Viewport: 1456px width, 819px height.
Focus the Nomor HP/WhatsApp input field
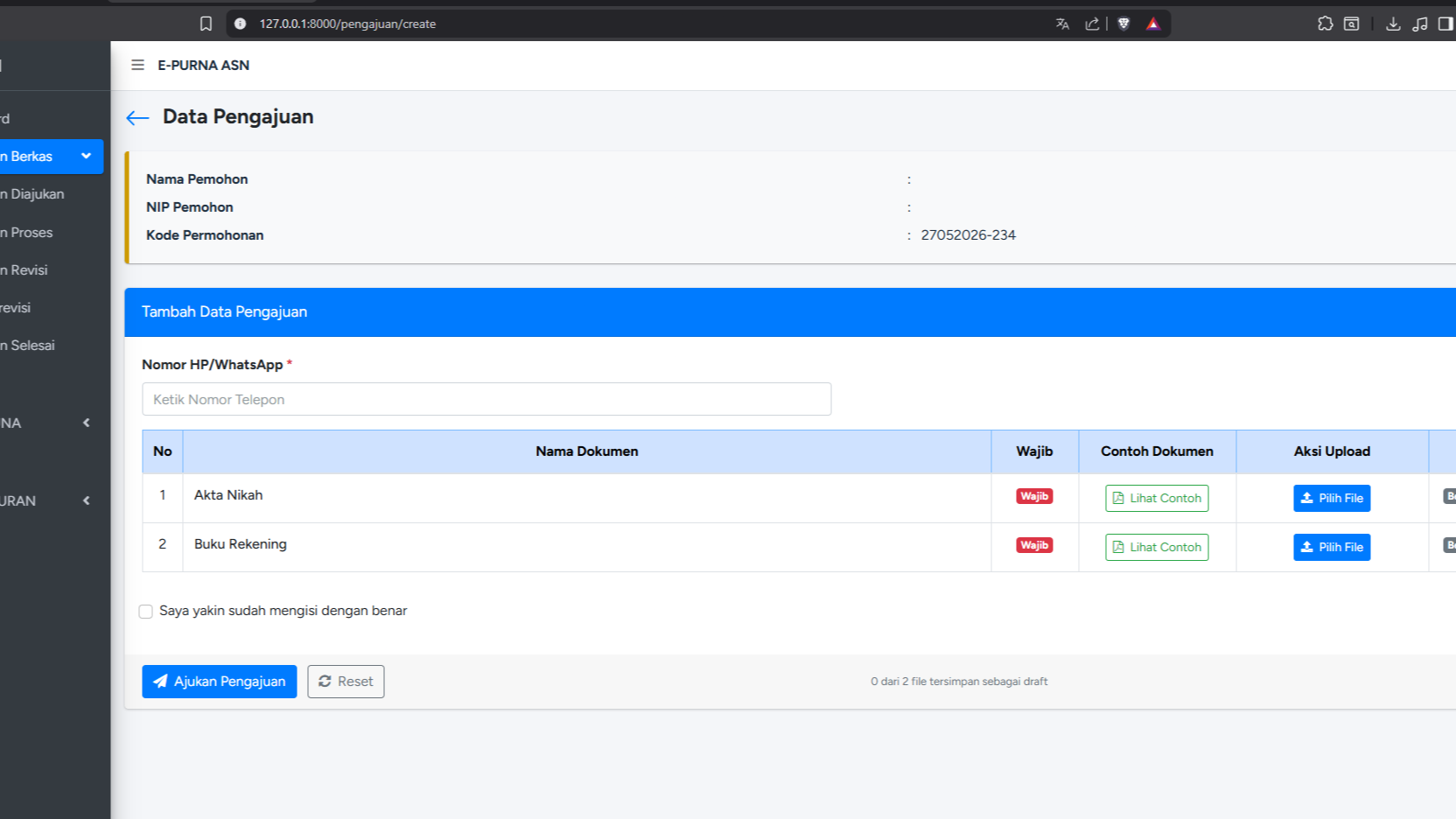tap(486, 399)
